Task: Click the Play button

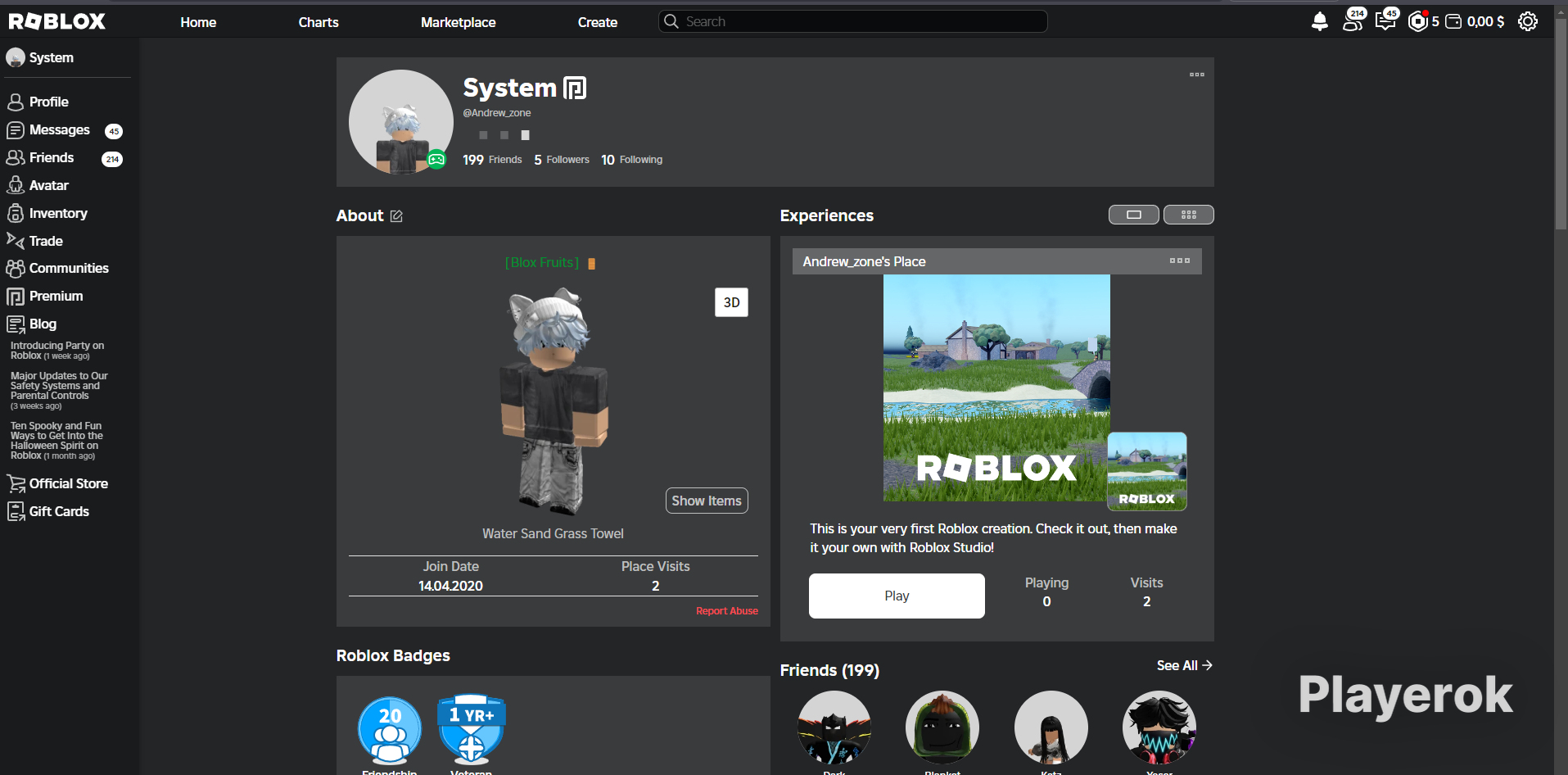Action: (x=897, y=596)
